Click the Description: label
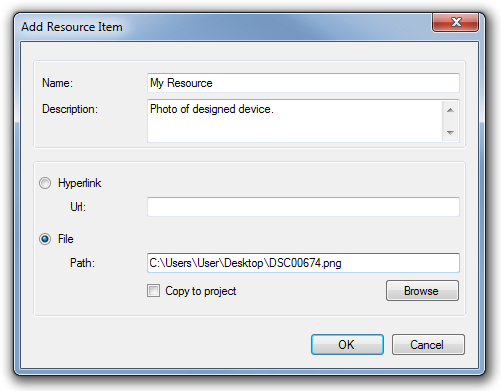This screenshot has width=501, height=391. point(70,109)
